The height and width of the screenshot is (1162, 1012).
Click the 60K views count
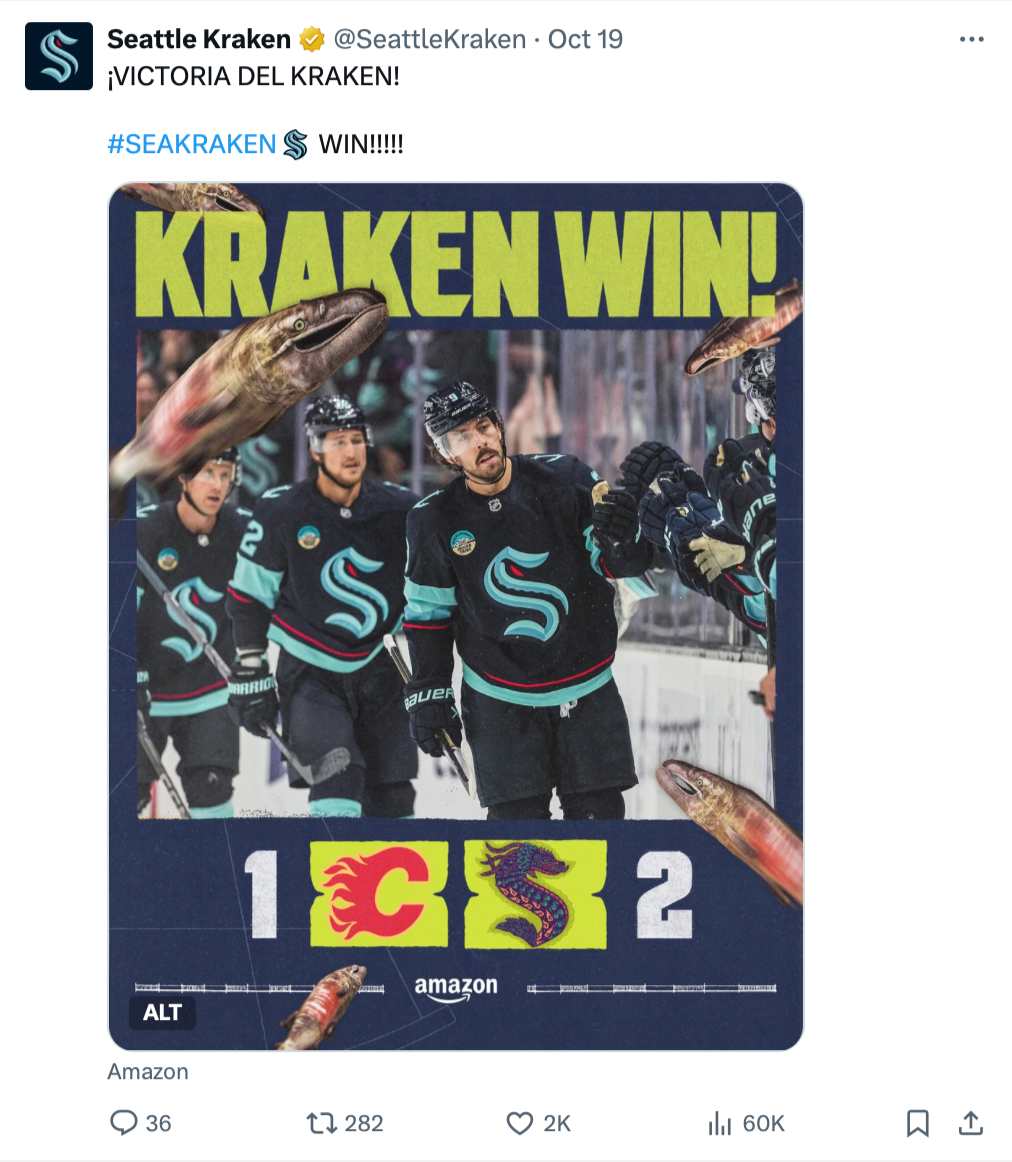pos(763,1123)
